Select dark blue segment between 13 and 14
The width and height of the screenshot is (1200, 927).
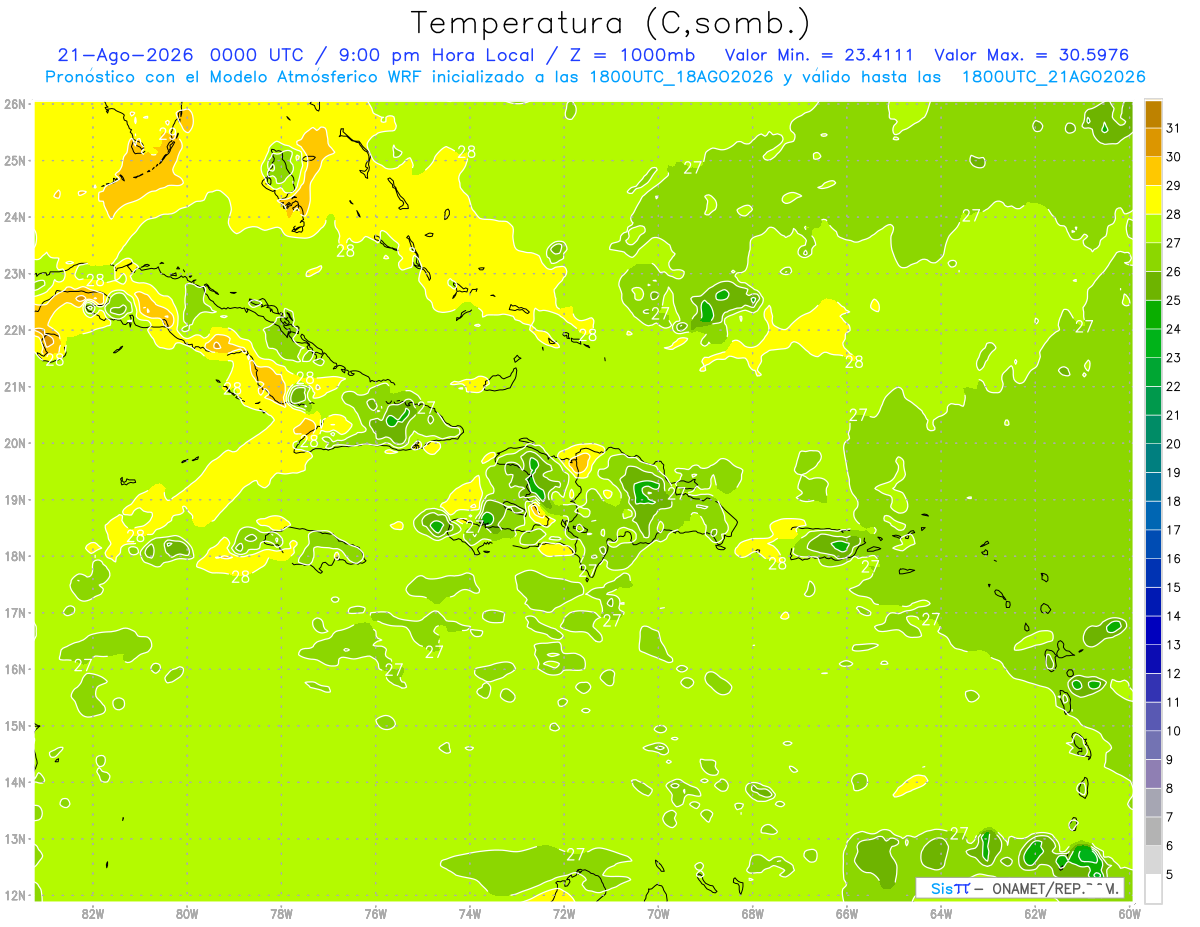coord(1153,630)
